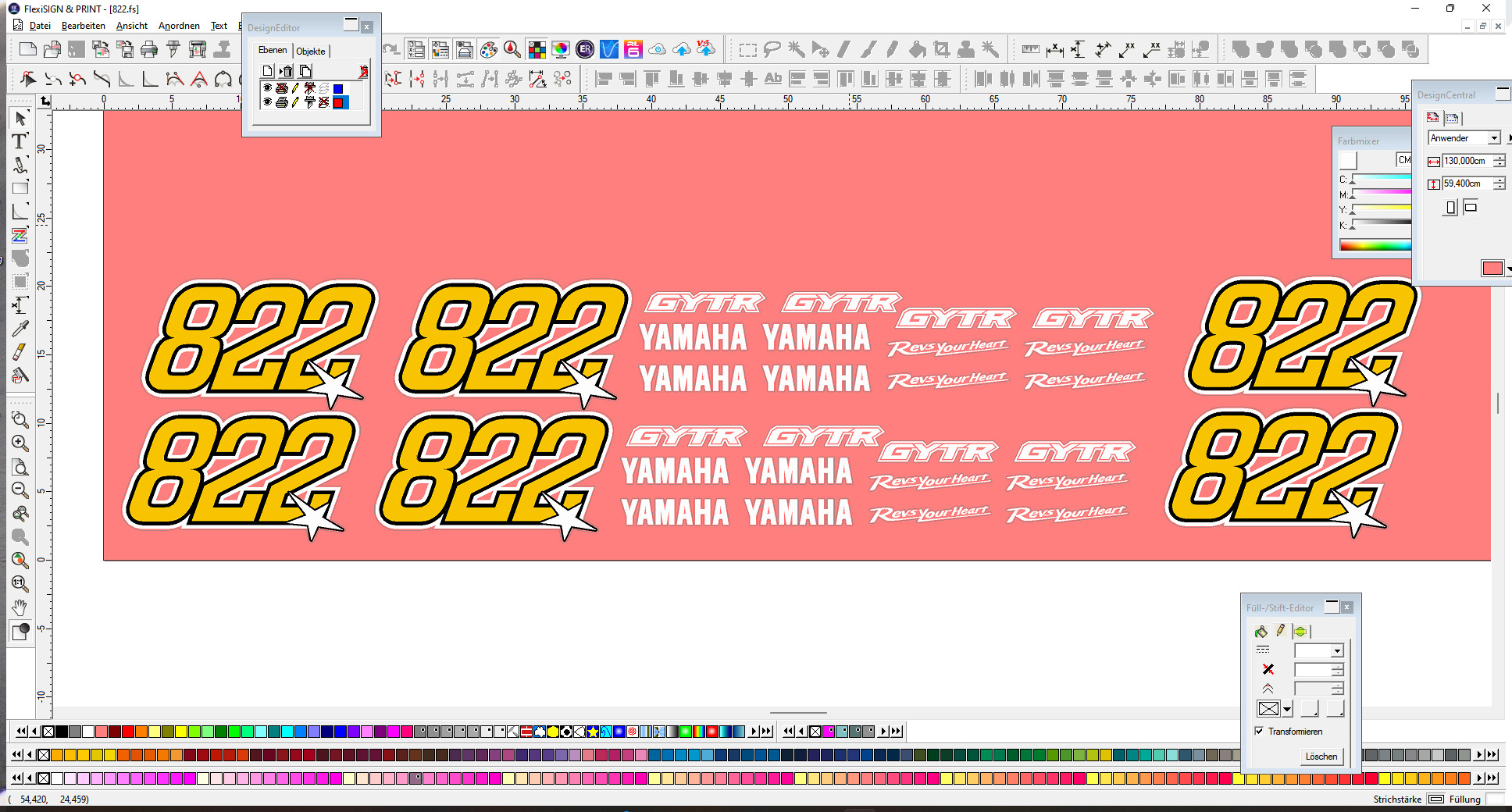1512x812 pixels.
Task: Choose landscape page orientation in DesignCentral
Action: tap(1471, 207)
